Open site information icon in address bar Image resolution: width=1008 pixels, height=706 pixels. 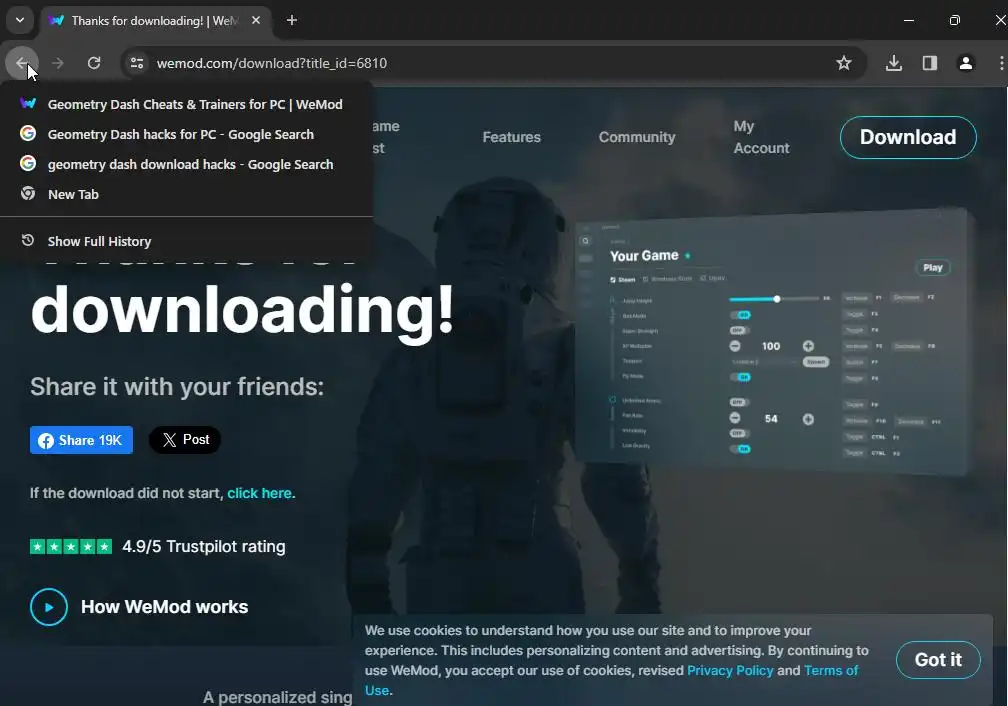(x=137, y=63)
